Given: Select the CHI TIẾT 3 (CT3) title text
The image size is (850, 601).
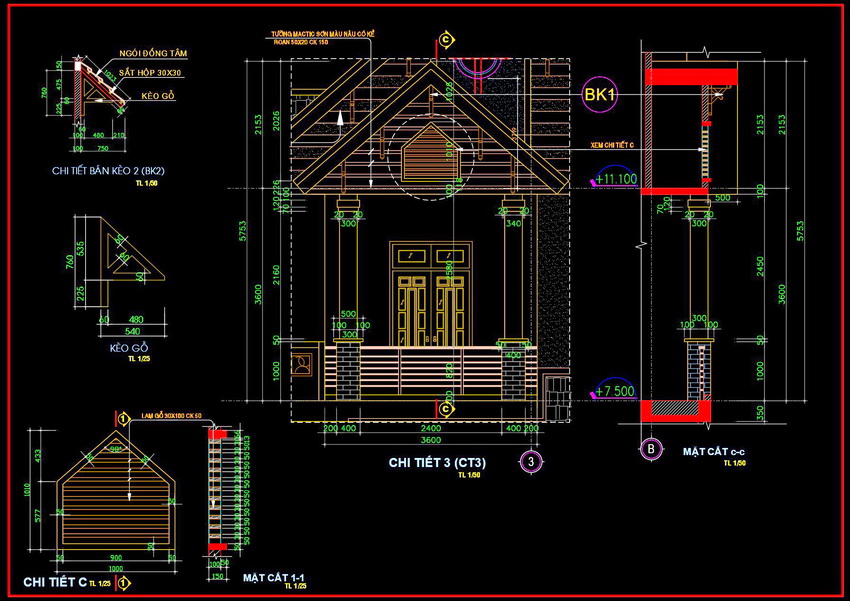Looking at the screenshot, I should point(437,463).
